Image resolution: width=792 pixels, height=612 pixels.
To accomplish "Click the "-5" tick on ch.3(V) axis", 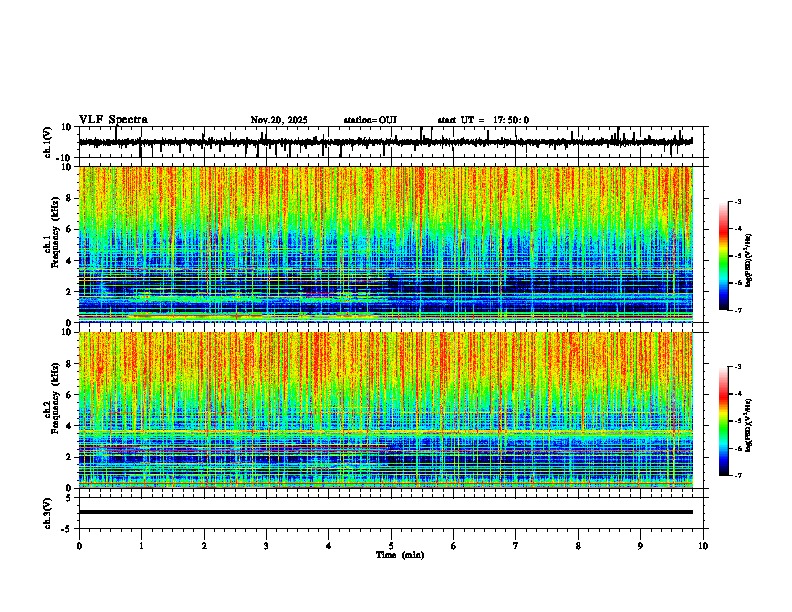I will click(x=67, y=529).
